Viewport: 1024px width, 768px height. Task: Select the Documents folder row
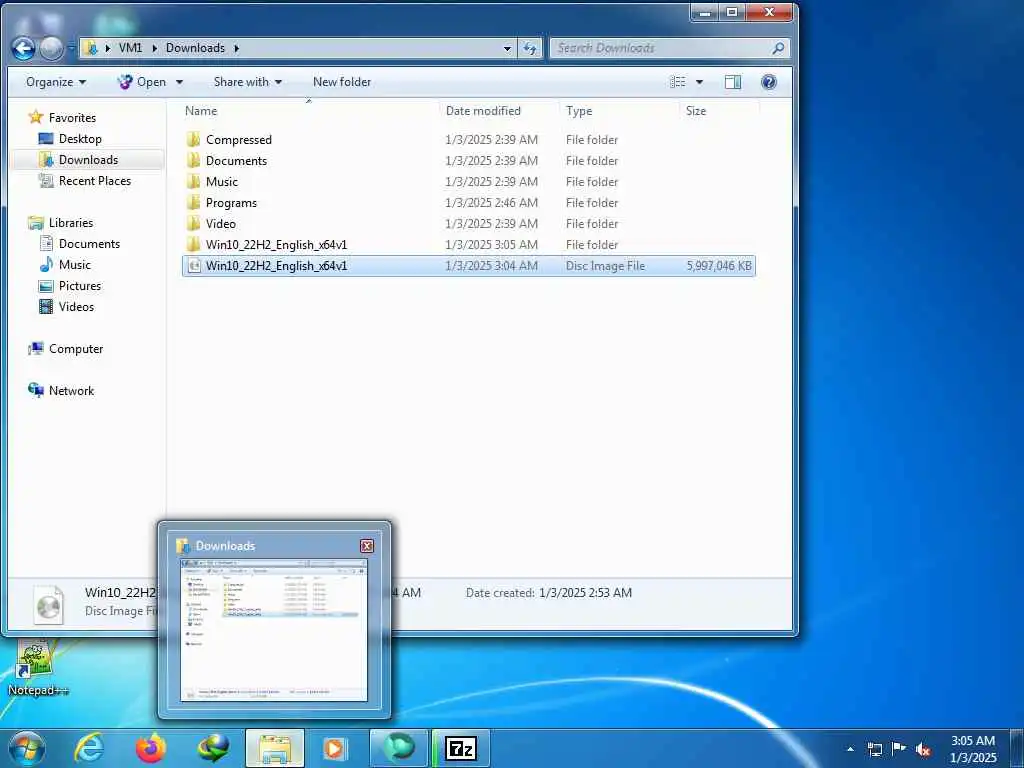[468, 161]
